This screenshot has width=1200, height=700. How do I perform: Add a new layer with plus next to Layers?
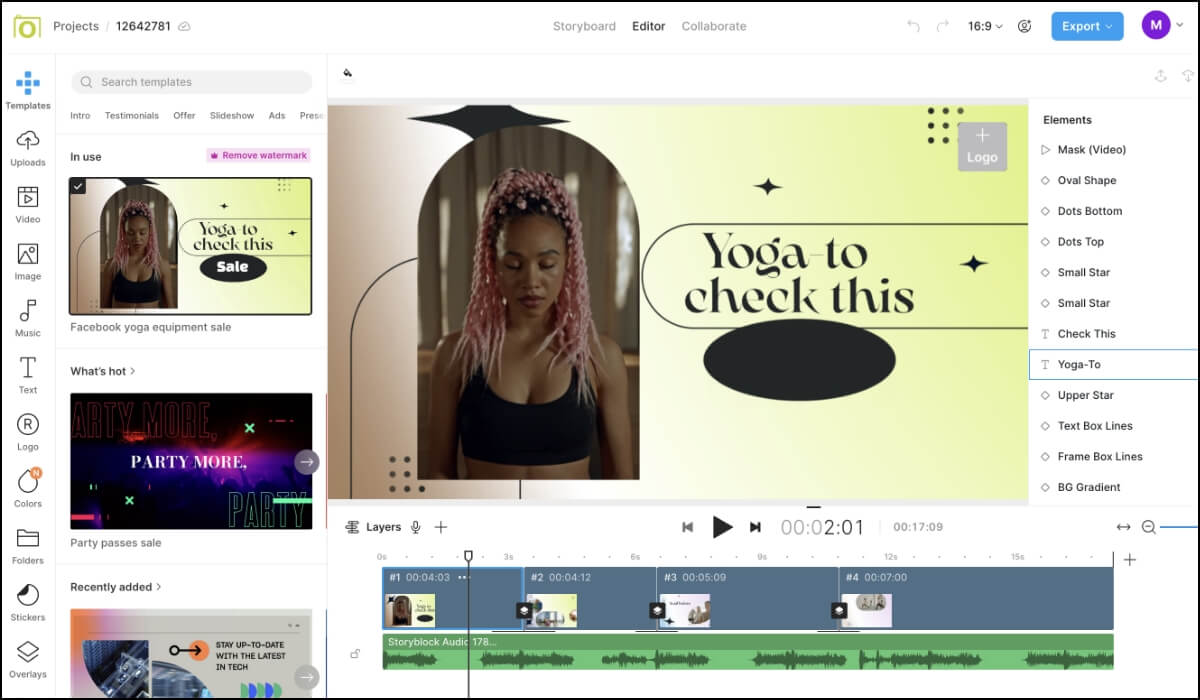click(441, 527)
